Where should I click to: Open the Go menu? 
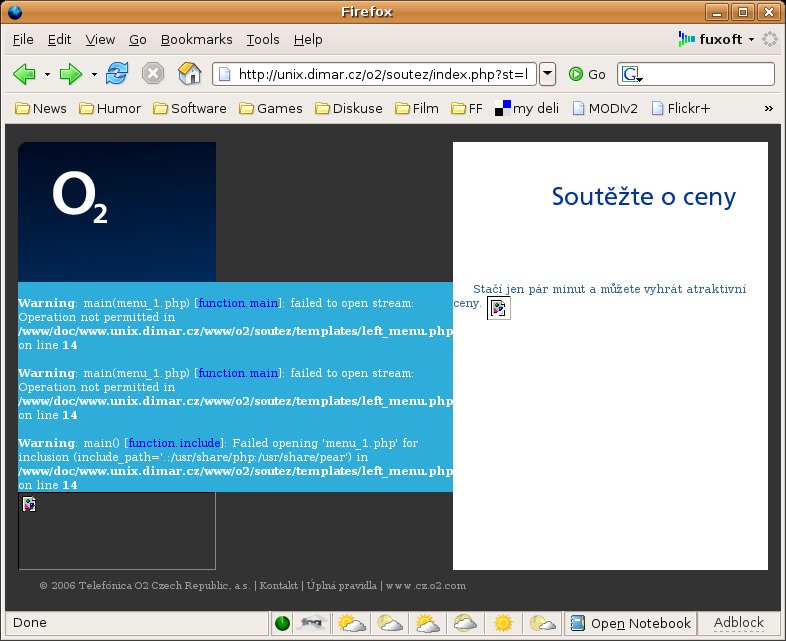coord(138,39)
